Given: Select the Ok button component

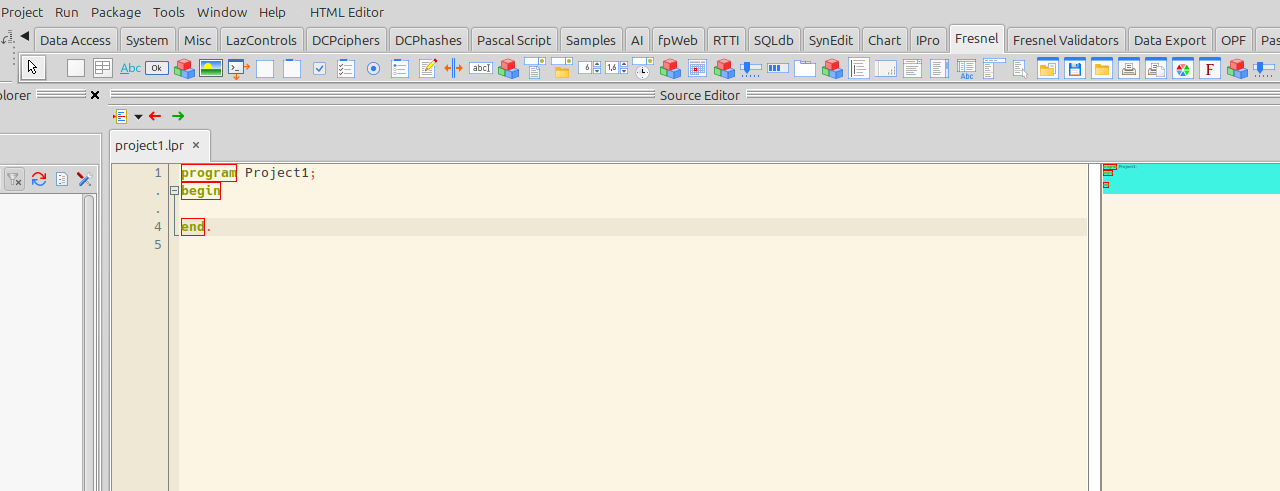Looking at the screenshot, I should pos(157,68).
